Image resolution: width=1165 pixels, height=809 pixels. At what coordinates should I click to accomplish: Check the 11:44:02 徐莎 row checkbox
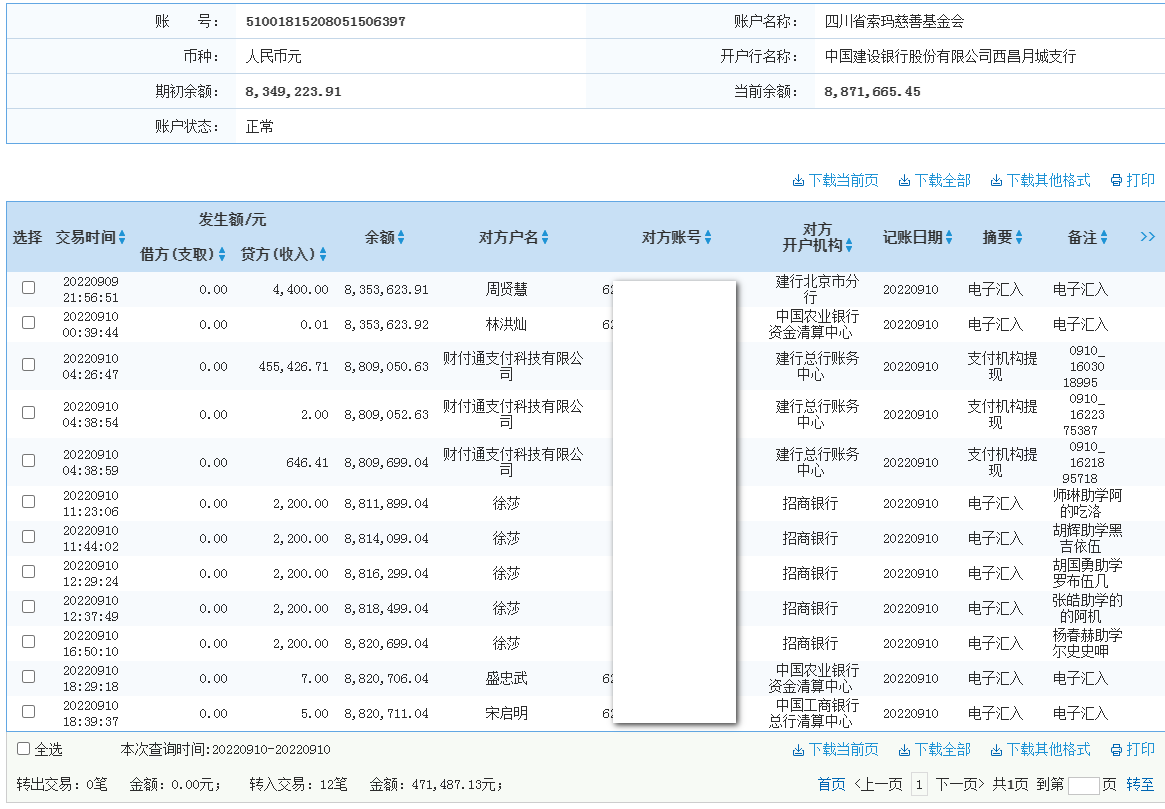[28, 536]
